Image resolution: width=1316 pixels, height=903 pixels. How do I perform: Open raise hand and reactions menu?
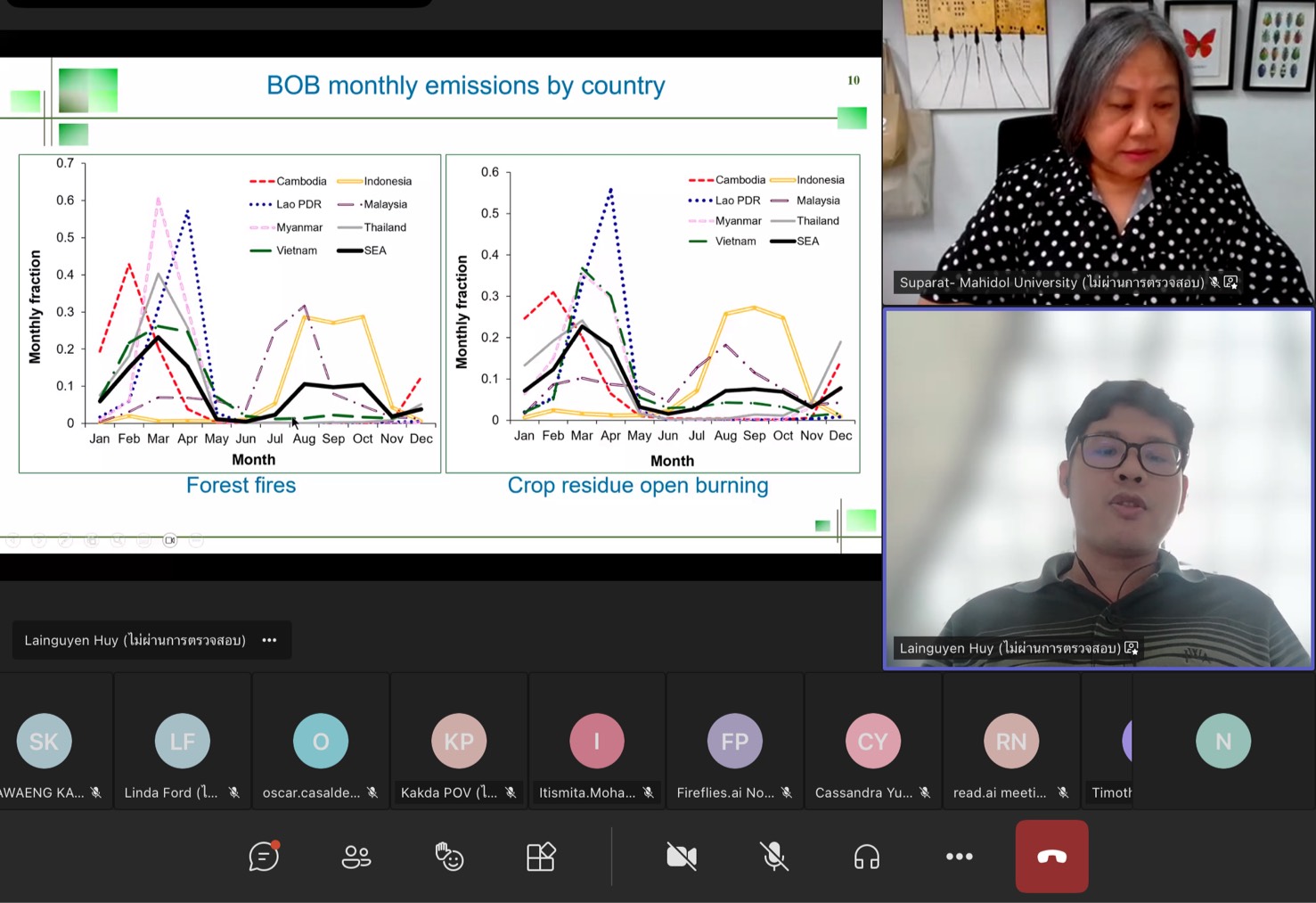pos(449,857)
